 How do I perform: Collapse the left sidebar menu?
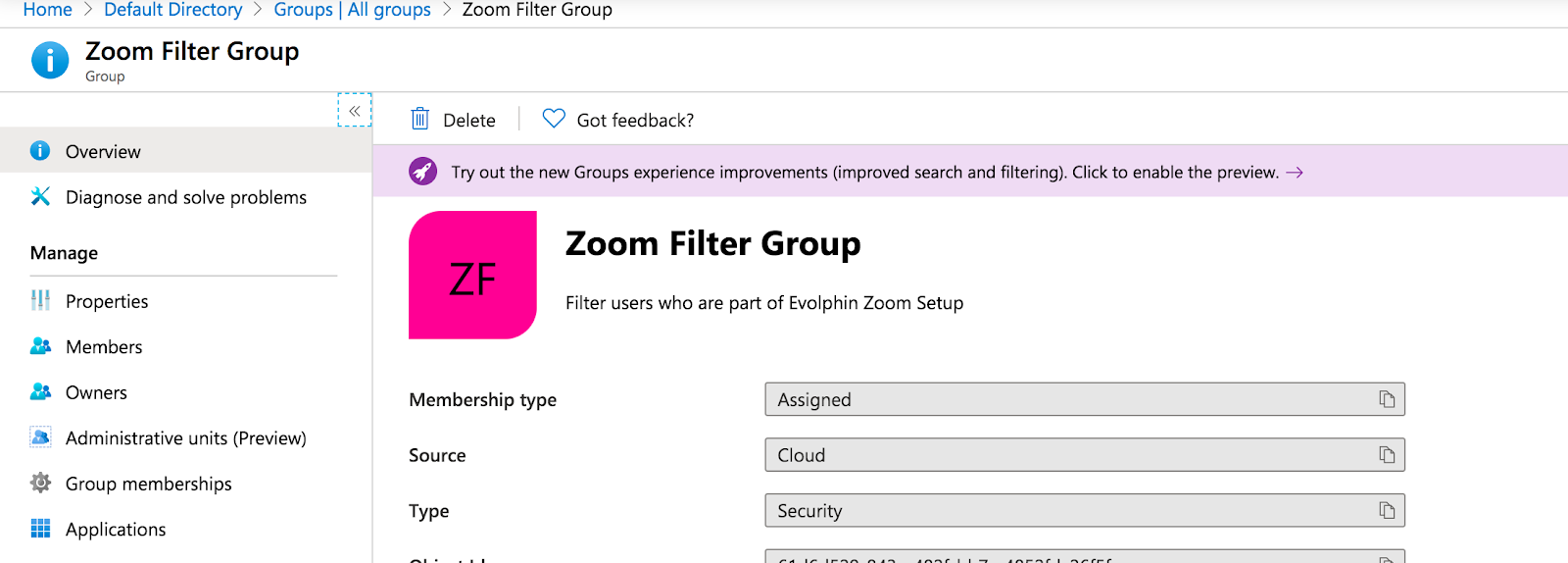coord(355,111)
